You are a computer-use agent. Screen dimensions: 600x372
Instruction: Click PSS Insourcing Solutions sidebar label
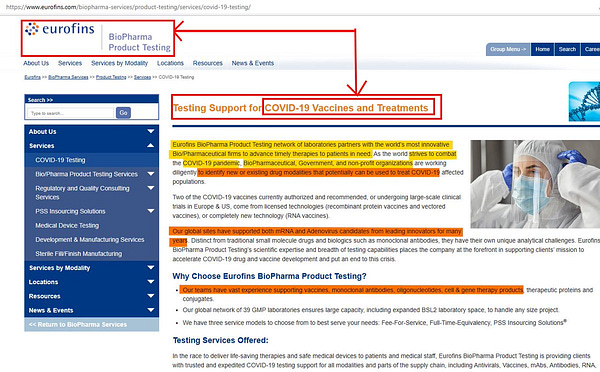click(x=70, y=211)
